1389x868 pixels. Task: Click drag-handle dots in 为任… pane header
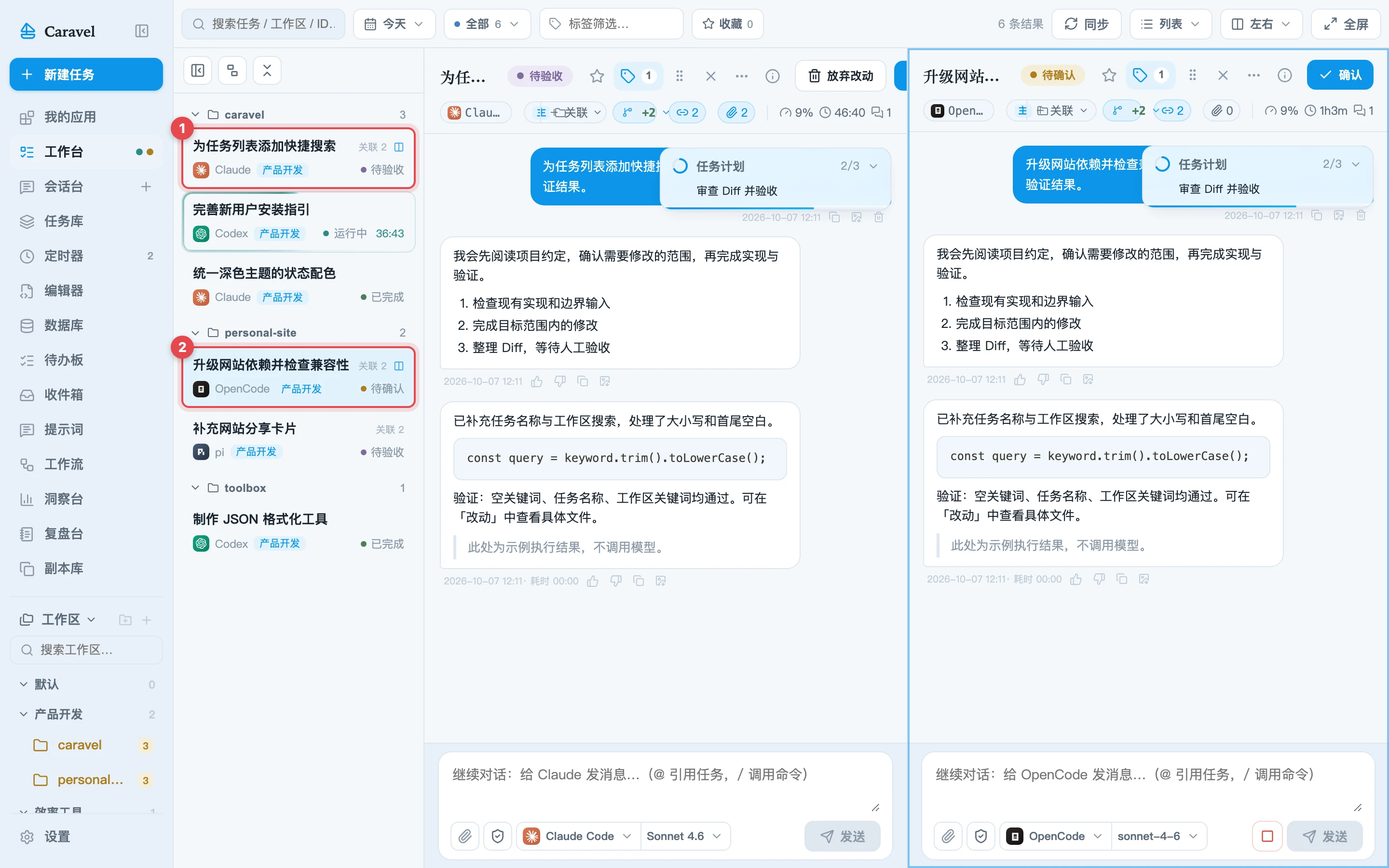click(679, 76)
